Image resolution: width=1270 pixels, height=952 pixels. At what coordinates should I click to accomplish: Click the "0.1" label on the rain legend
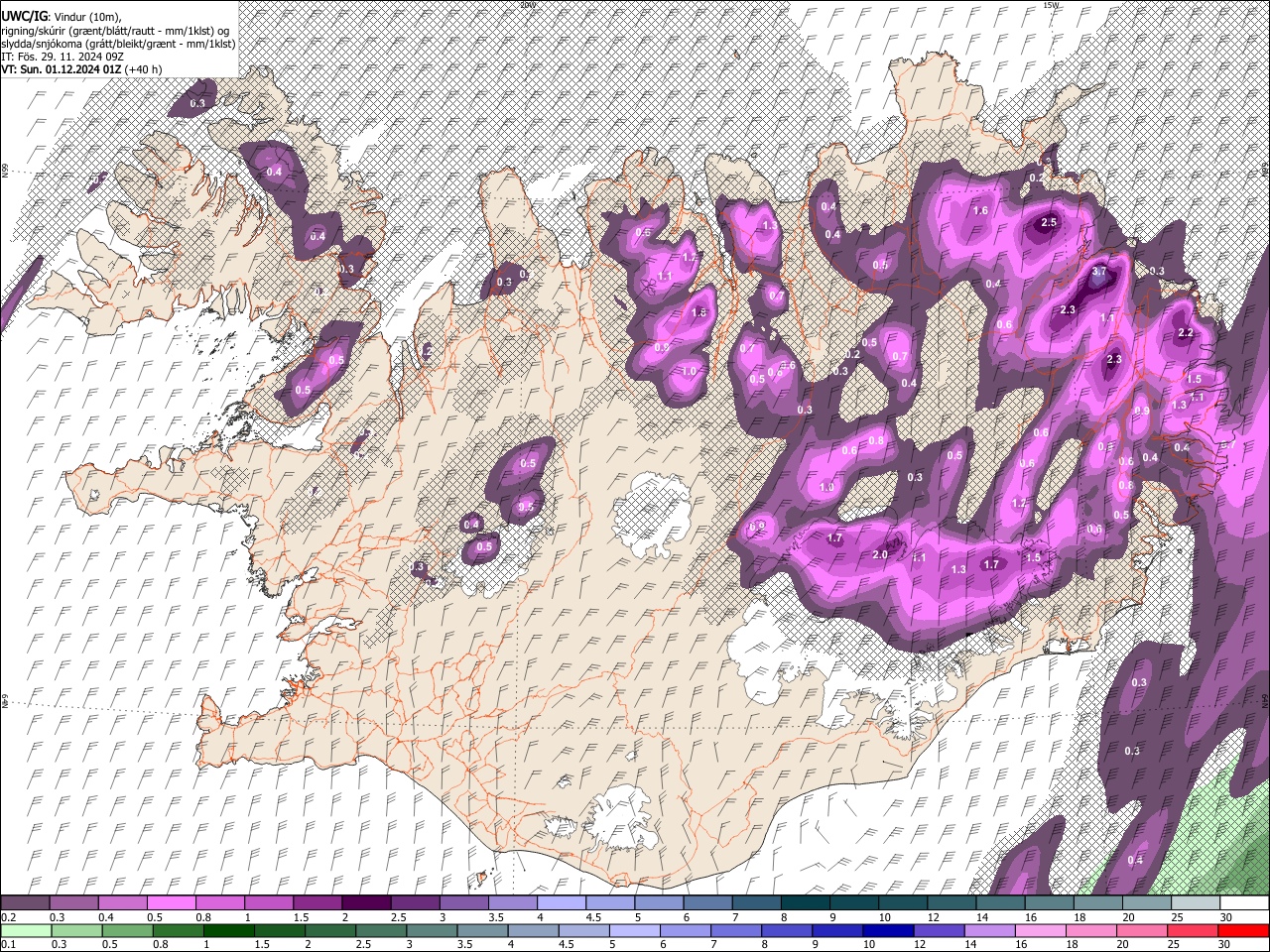tap(8, 945)
